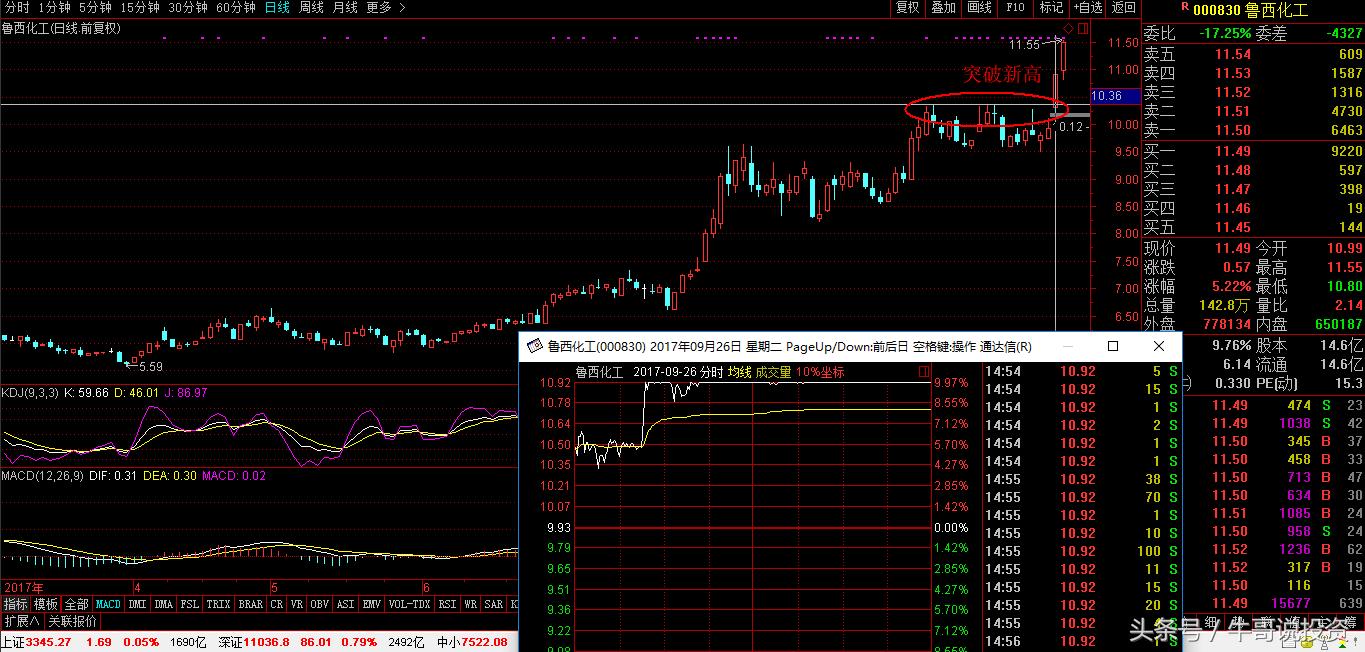Choose the EMV indicator
The image size is (1365, 652).
(x=372, y=604)
